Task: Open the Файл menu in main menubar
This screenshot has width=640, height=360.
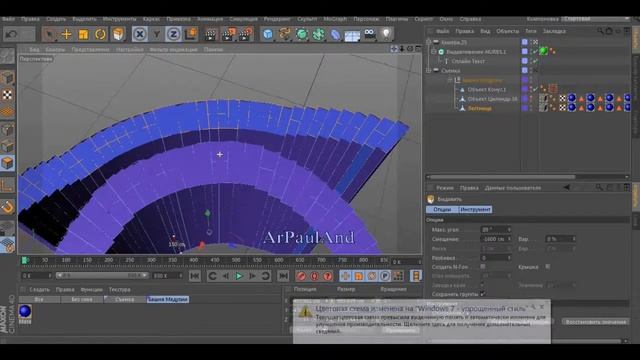Action: (9, 19)
